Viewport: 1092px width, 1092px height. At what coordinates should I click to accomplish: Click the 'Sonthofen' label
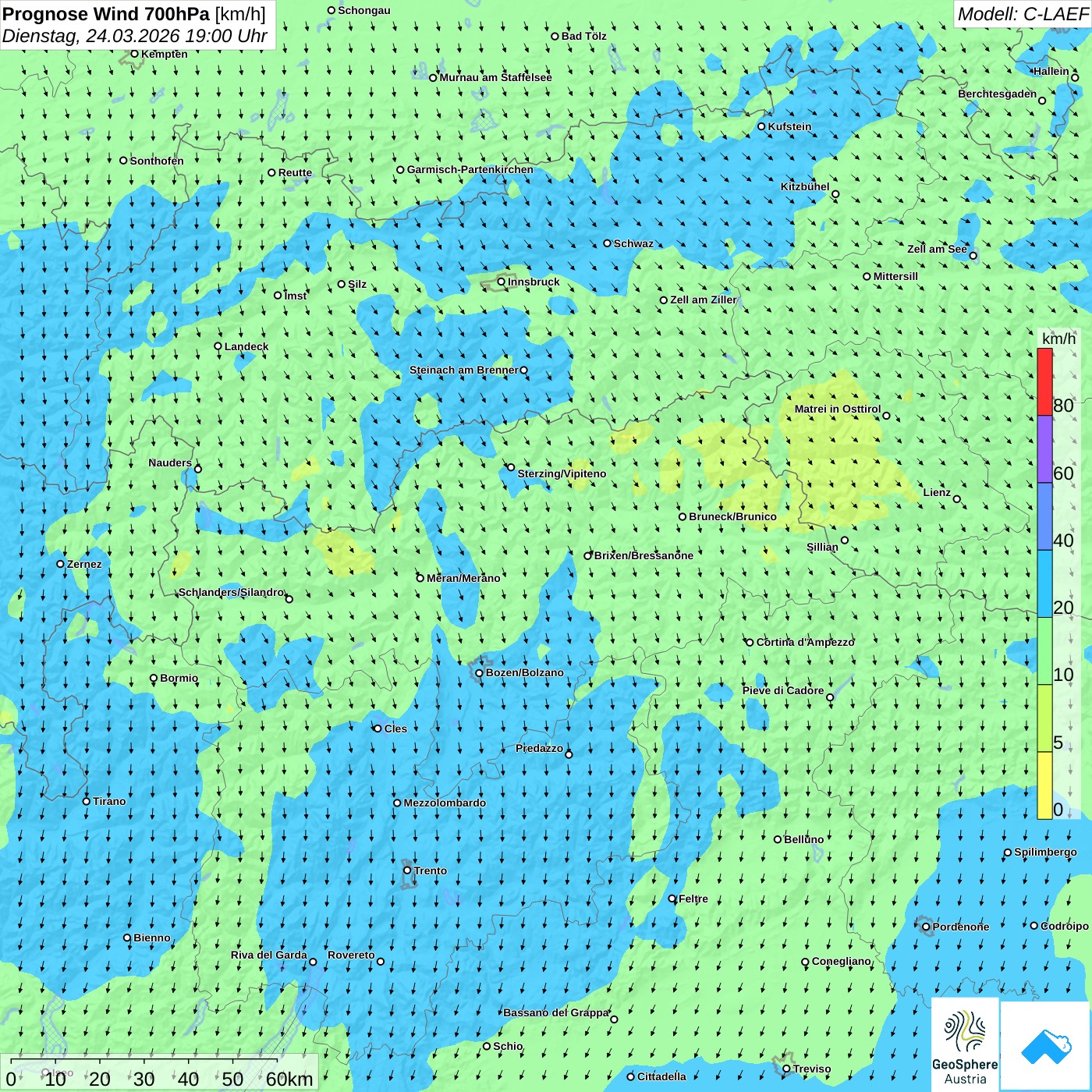pyautogui.click(x=157, y=161)
